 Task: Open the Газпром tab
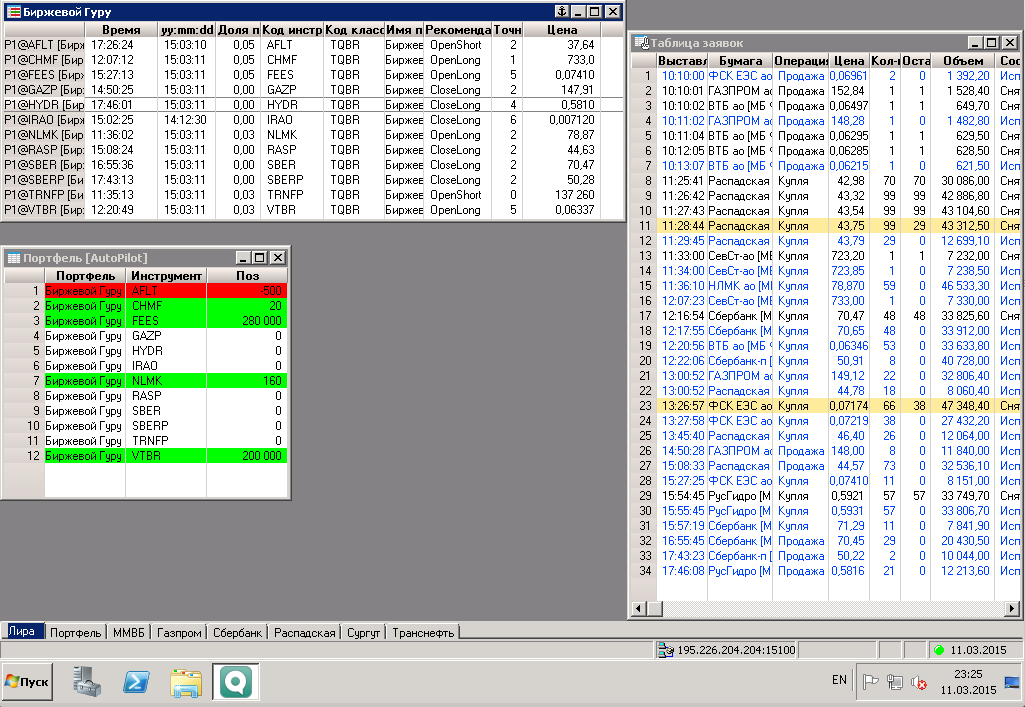pyautogui.click(x=179, y=633)
